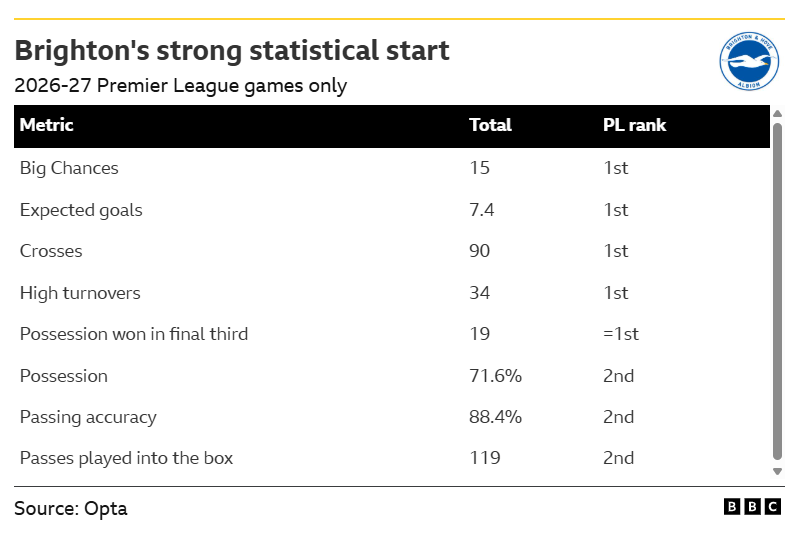Click the =1st rank cell
The height and width of the screenshot is (541, 794).
point(621,334)
